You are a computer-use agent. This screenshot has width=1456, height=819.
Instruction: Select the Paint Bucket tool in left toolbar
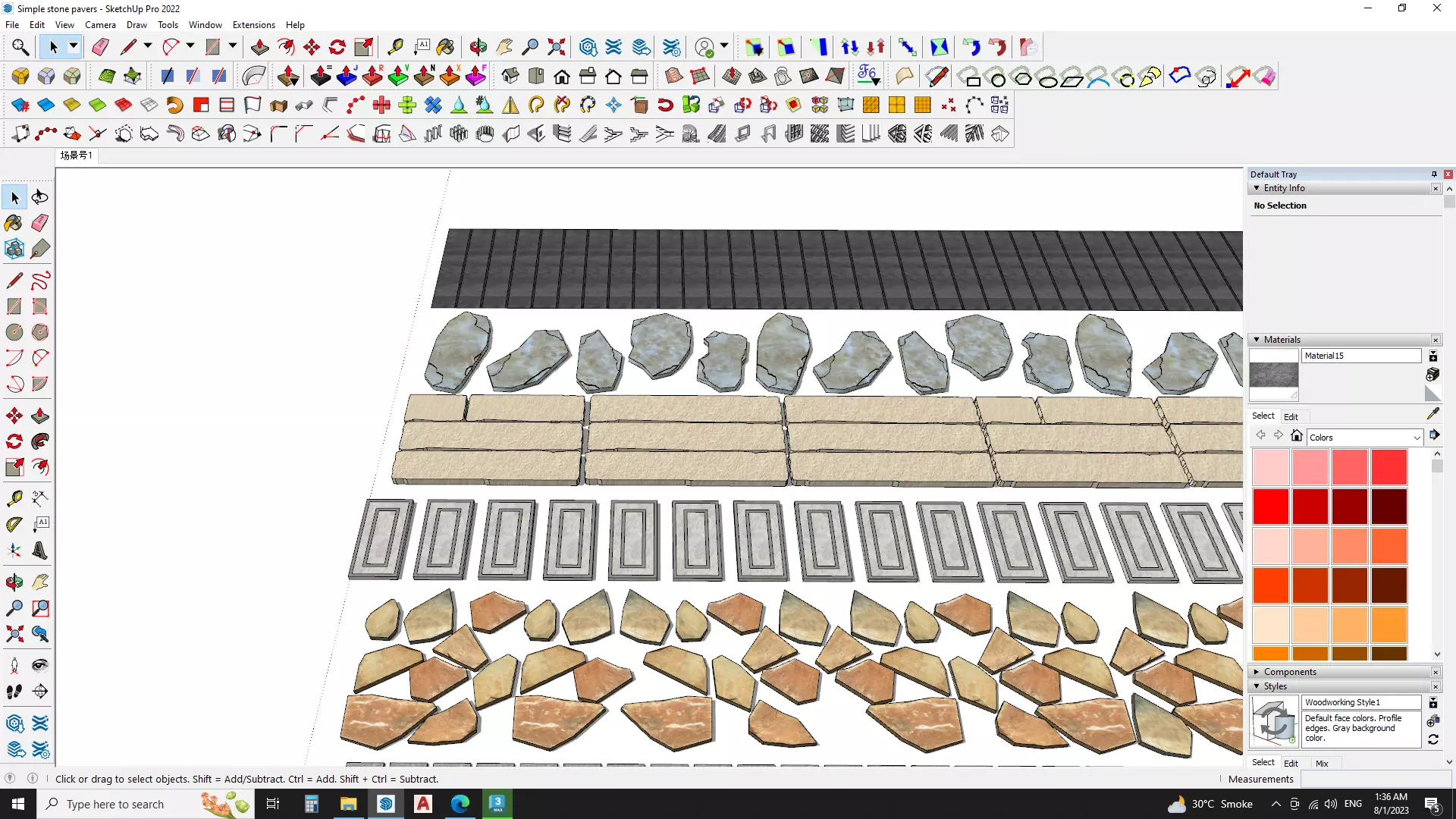tap(14, 223)
